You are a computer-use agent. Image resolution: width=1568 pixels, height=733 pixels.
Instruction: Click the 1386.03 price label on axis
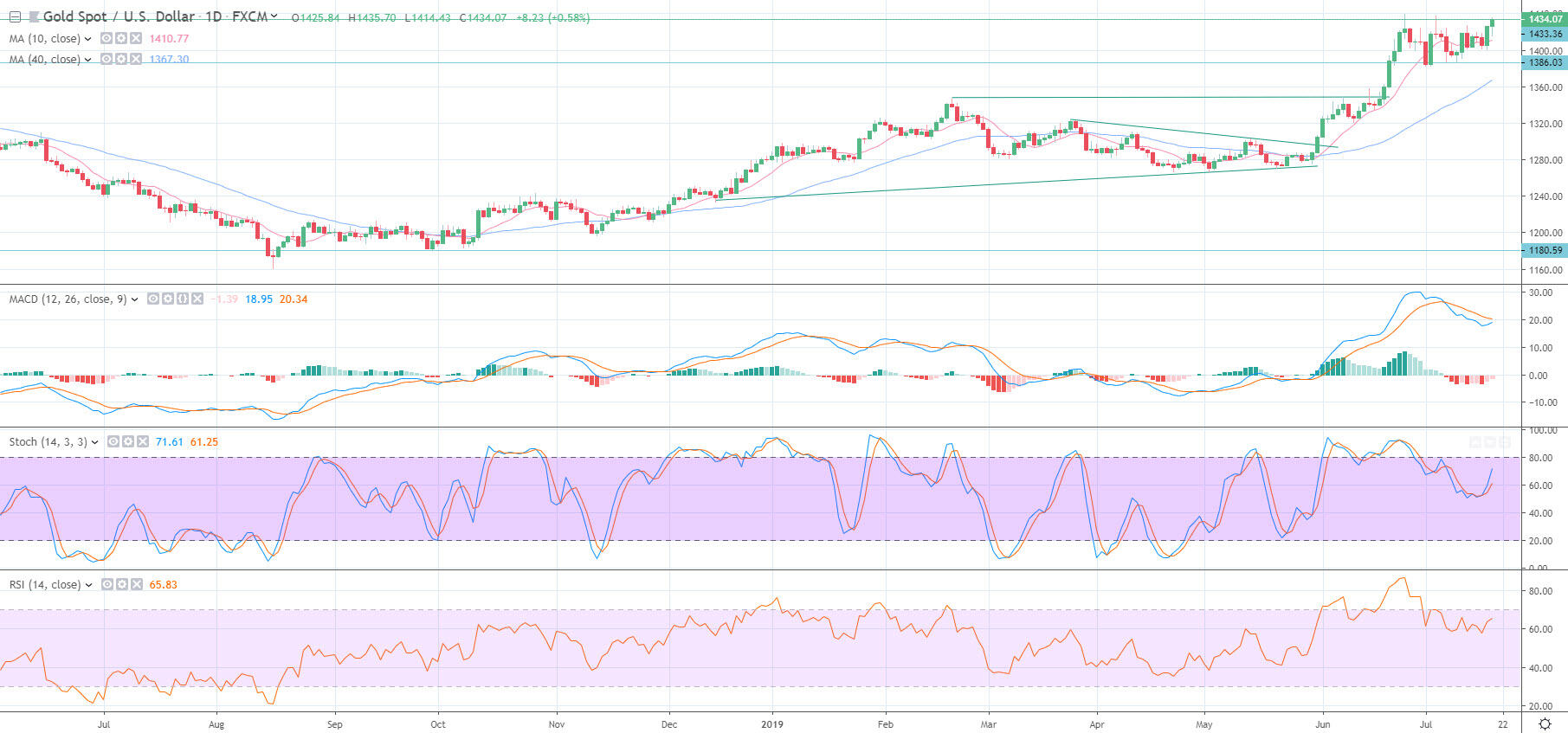pos(1545,62)
